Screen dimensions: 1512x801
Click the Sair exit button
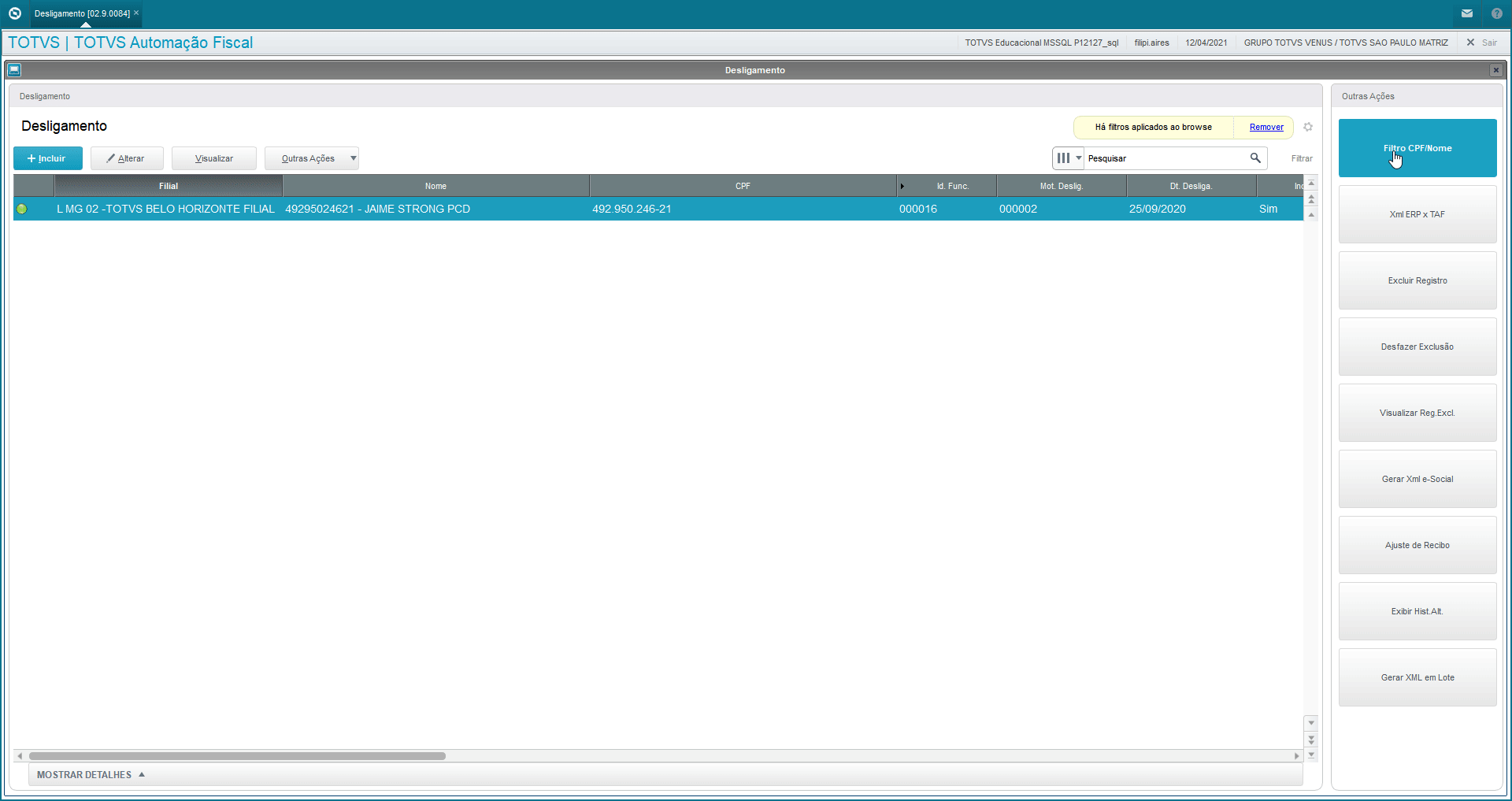[x=1482, y=43]
